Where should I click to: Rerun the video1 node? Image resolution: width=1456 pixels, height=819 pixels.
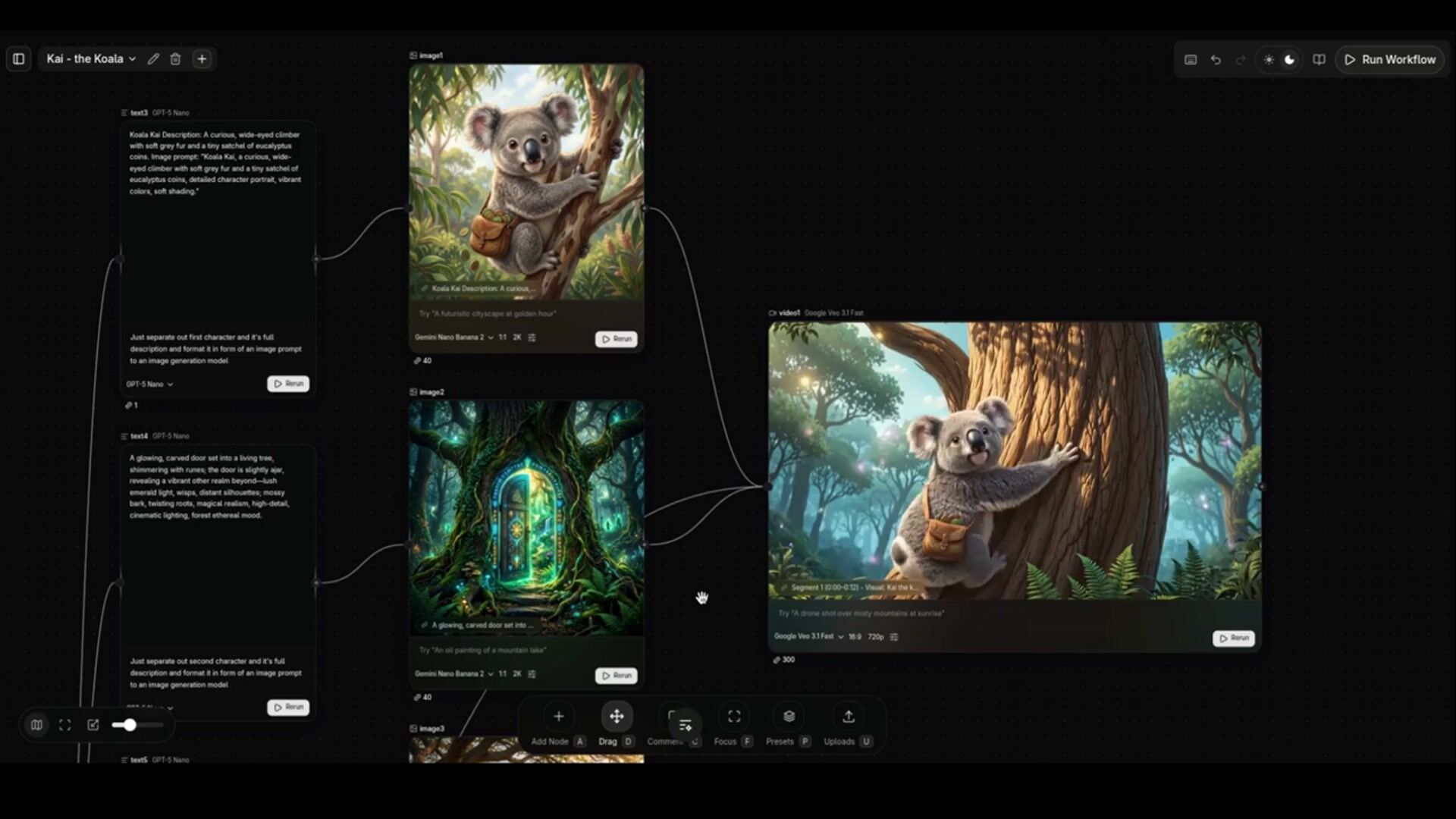tap(1234, 639)
